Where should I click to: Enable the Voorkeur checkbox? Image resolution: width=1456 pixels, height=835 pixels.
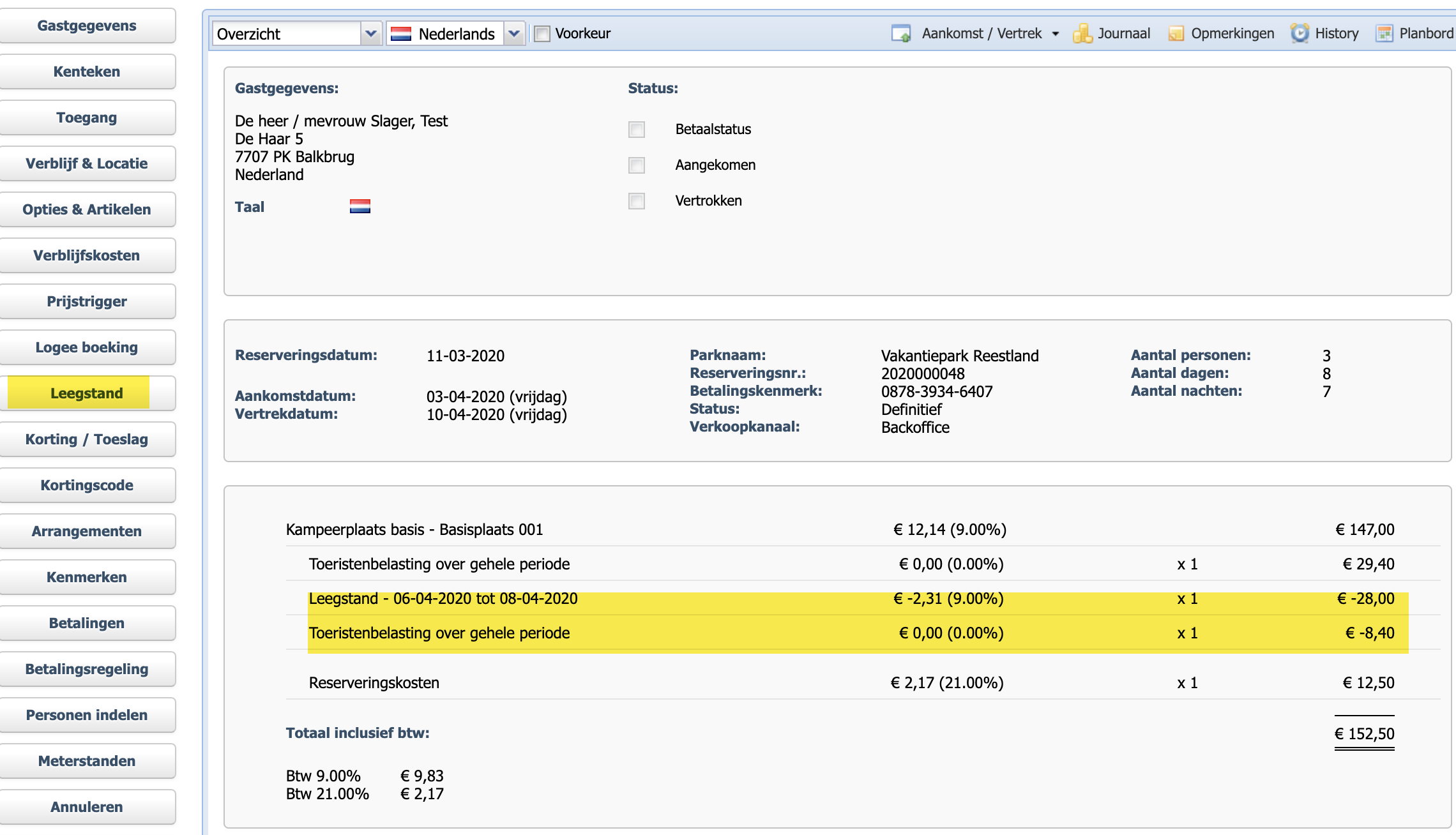click(x=542, y=34)
